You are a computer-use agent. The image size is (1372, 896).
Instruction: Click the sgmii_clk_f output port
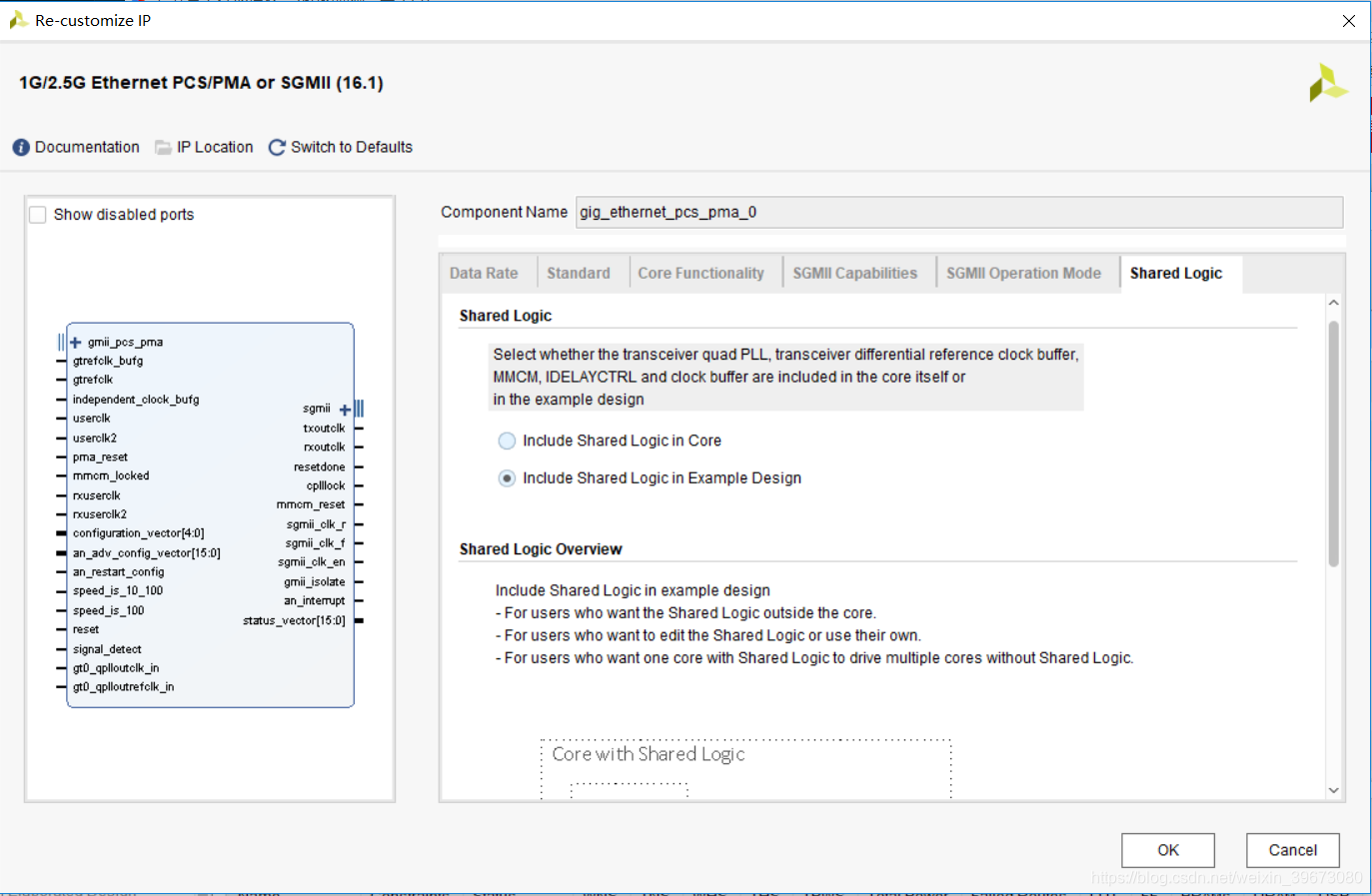(x=316, y=544)
